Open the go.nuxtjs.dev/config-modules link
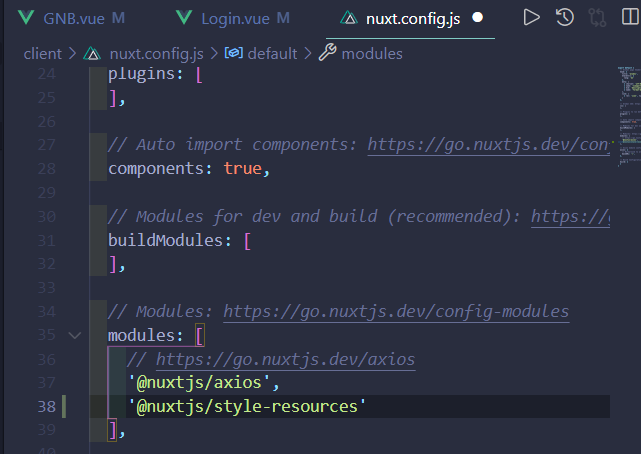This screenshot has height=454, width=641. click(396, 312)
